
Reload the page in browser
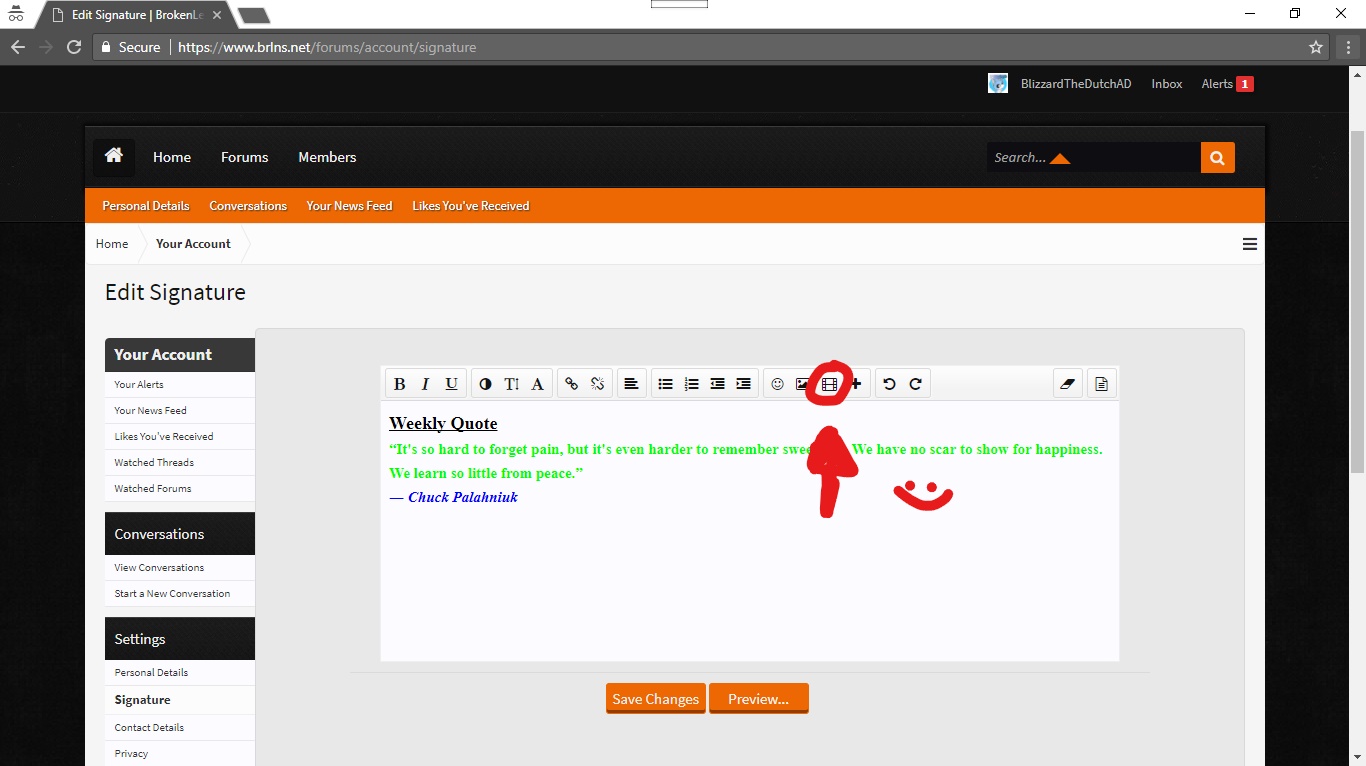click(73, 47)
